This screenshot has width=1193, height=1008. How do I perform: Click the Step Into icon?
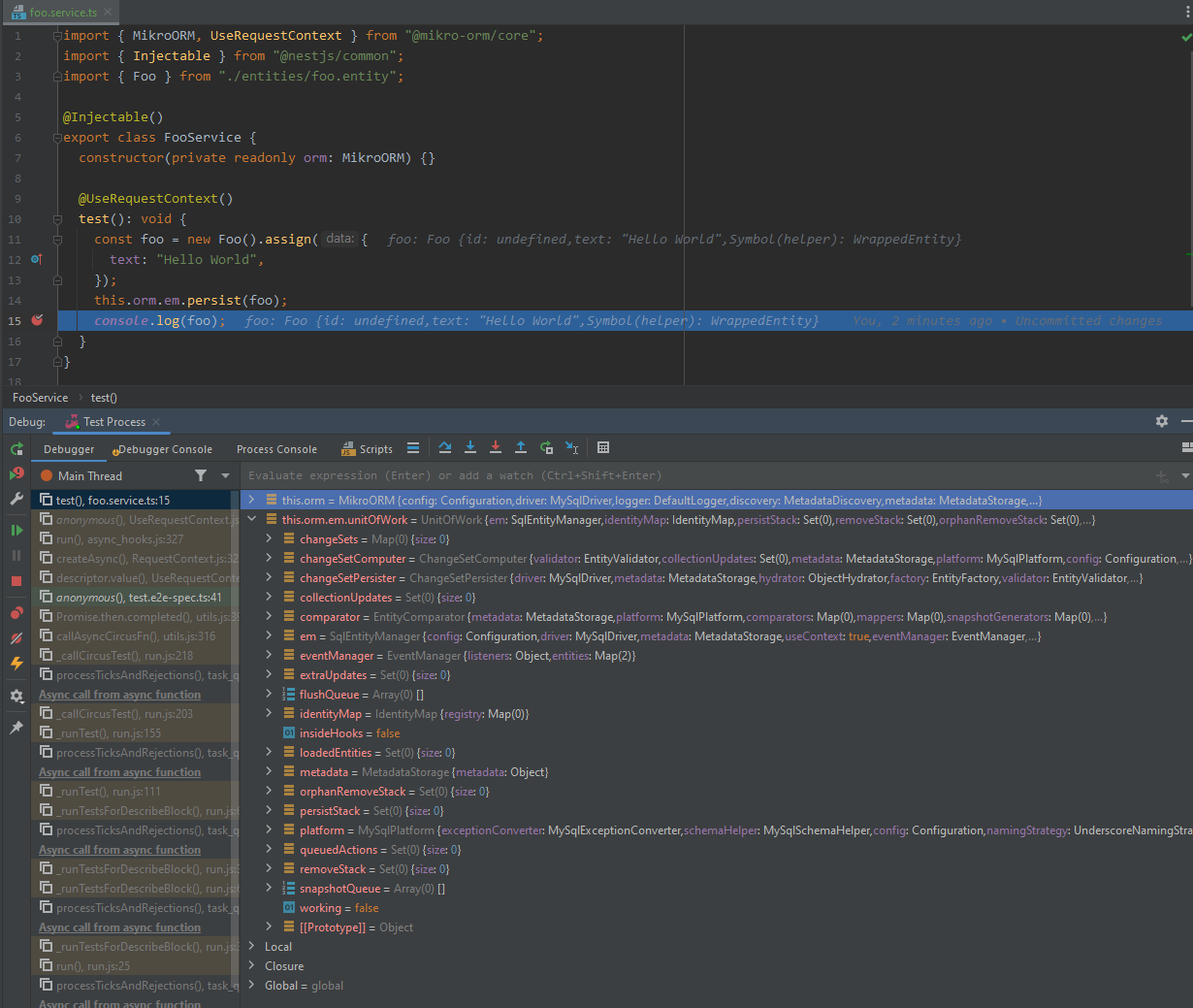470,447
